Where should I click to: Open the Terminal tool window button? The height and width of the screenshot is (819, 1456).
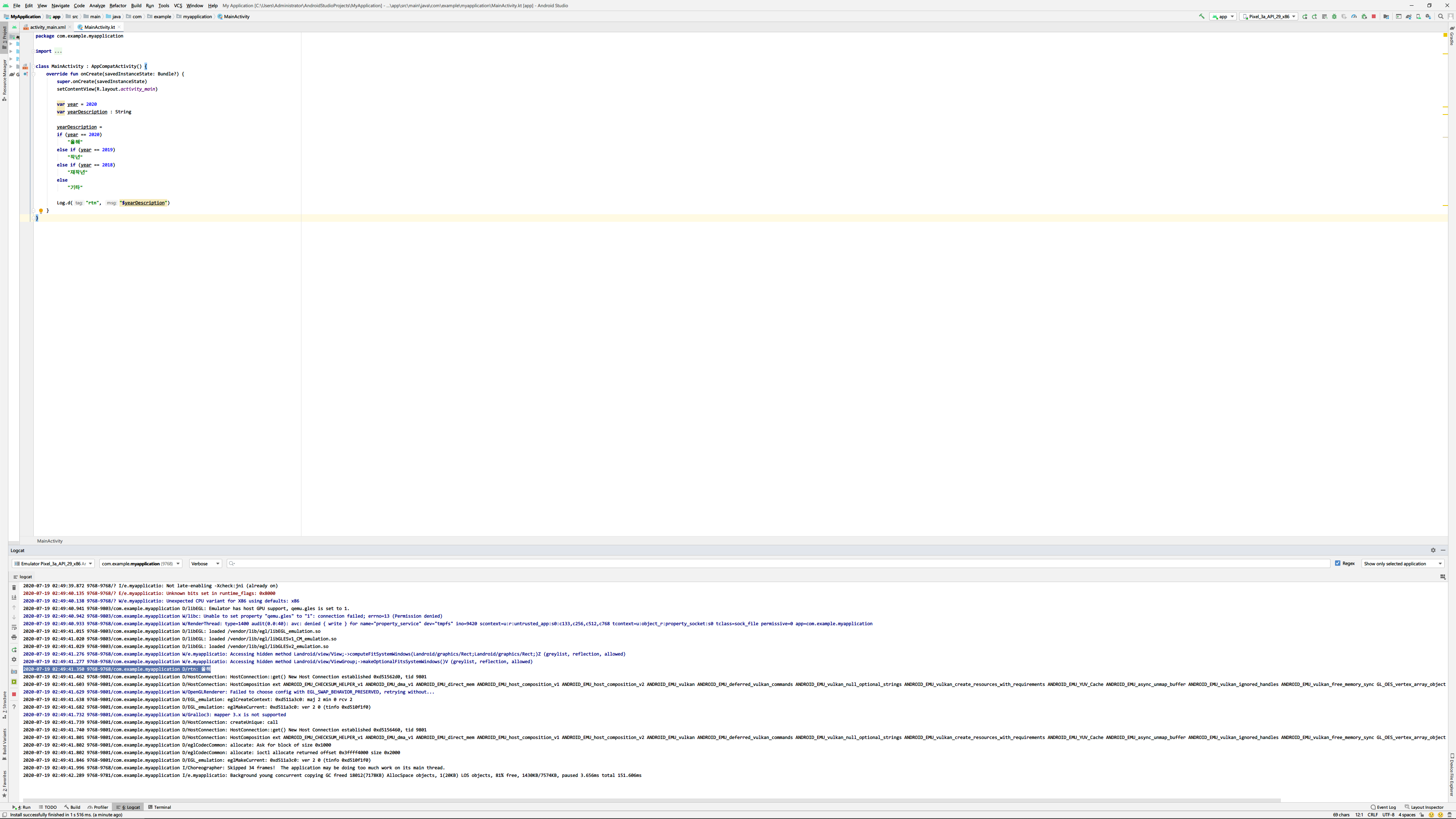[x=159, y=807]
